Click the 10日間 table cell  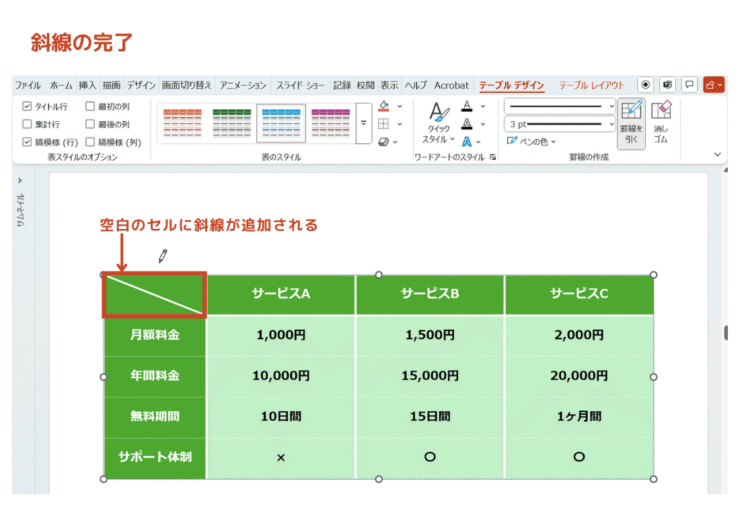(281, 416)
